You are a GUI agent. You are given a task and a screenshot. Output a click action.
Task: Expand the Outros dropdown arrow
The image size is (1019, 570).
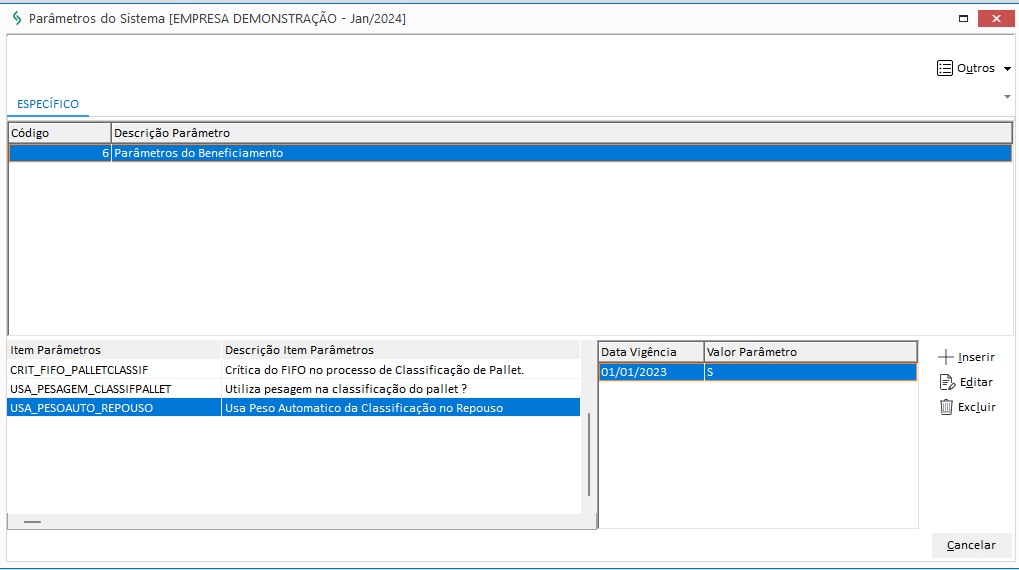(1007, 68)
